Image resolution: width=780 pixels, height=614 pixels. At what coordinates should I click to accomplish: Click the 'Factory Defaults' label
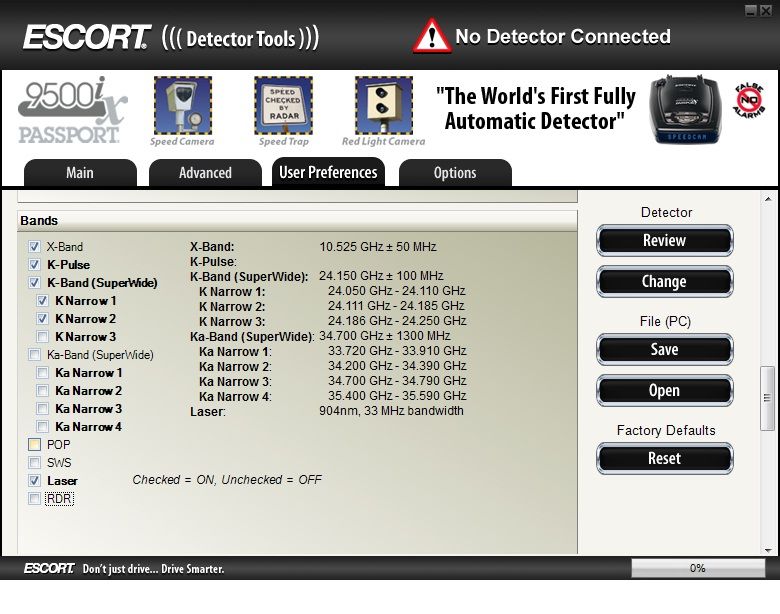pos(666,430)
